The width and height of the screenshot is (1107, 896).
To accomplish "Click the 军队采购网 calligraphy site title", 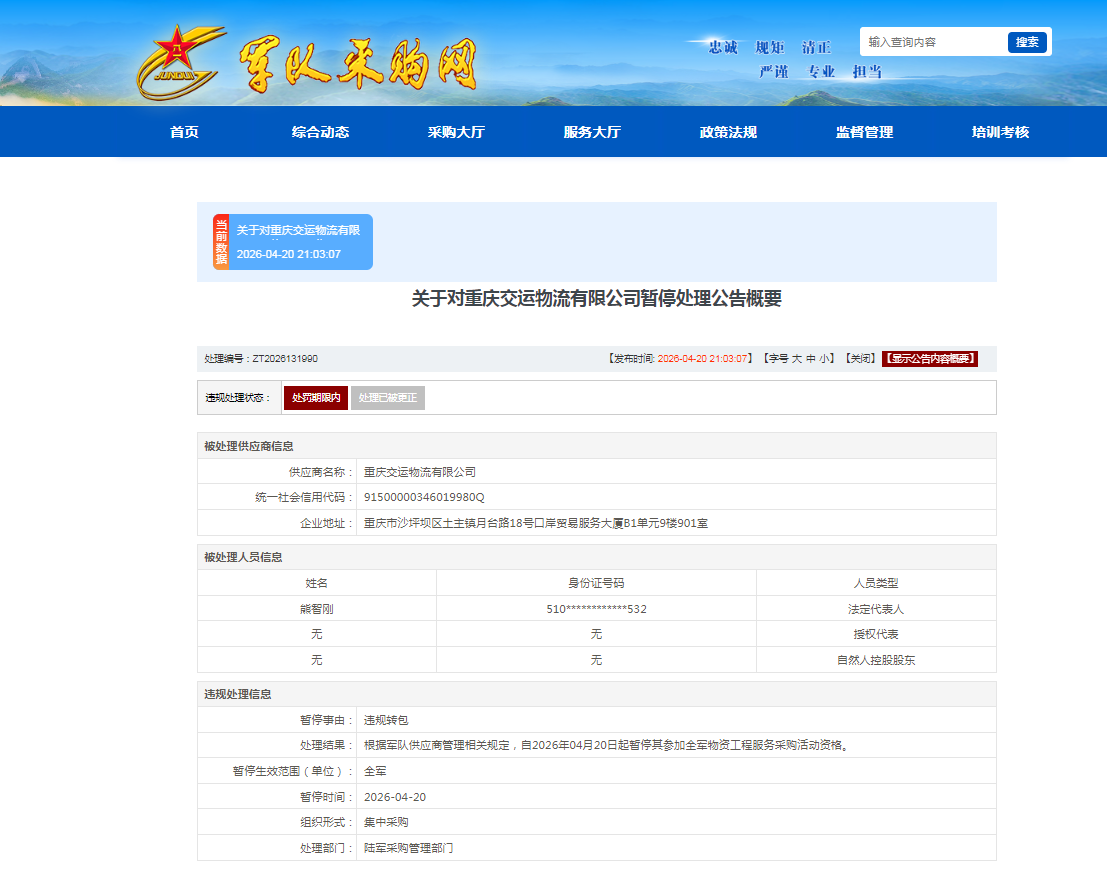I will coord(357,66).
